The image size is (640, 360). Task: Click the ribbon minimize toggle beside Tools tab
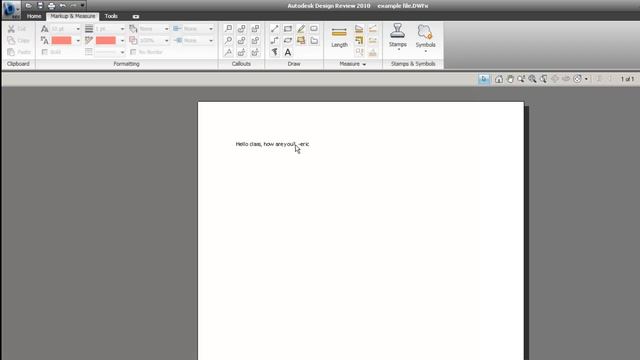click(136, 17)
